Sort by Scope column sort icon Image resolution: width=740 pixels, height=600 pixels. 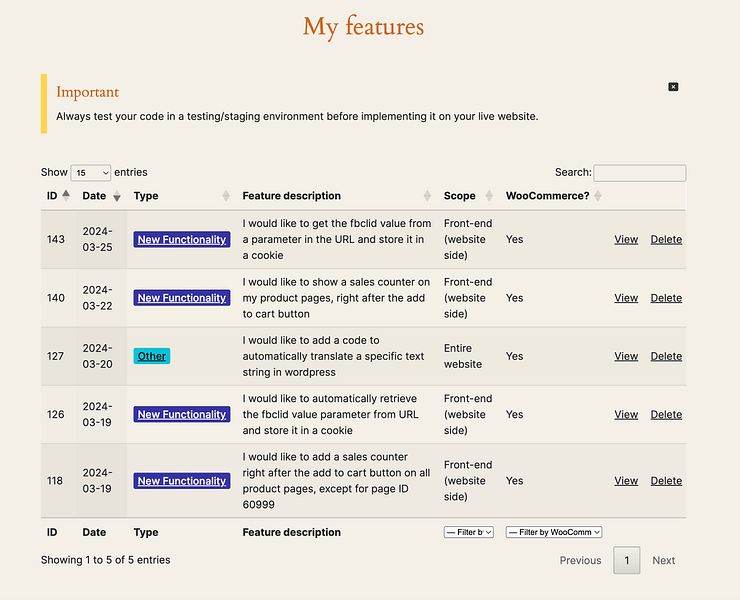(489, 196)
